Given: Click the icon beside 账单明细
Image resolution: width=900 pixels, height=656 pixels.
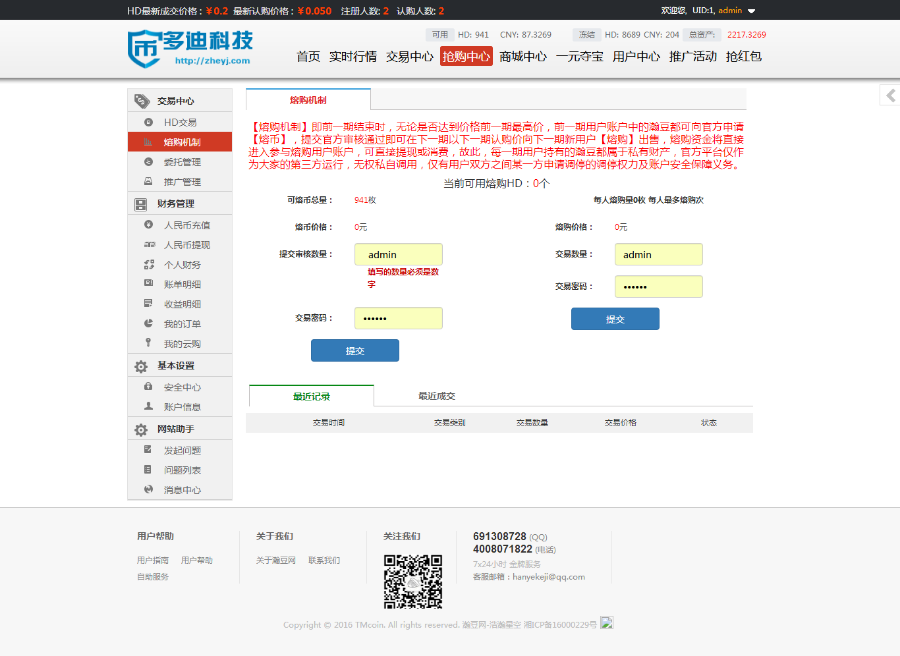Looking at the screenshot, I should (x=149, y=284).
